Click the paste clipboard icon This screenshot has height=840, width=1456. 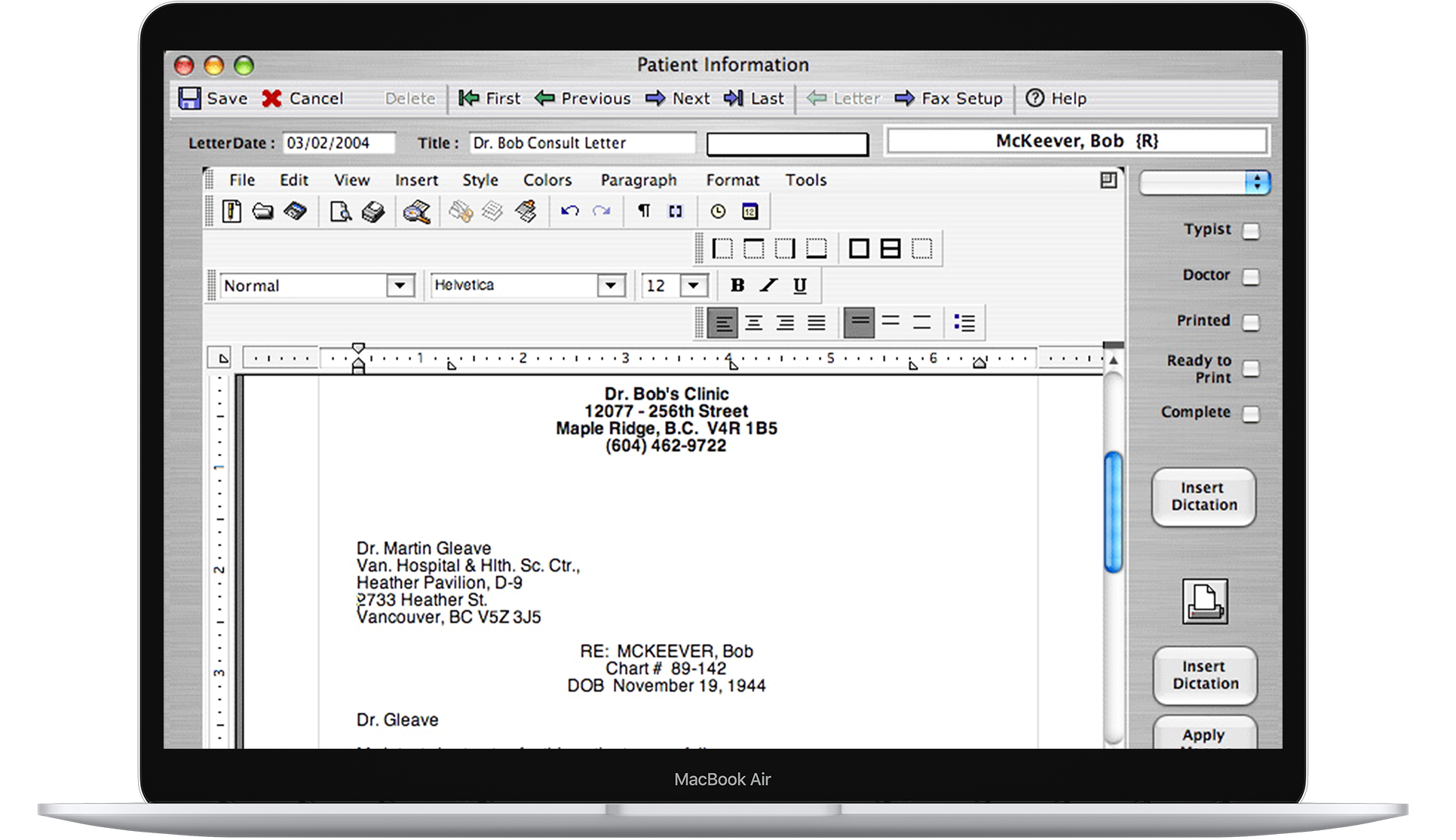coord(526,212)
